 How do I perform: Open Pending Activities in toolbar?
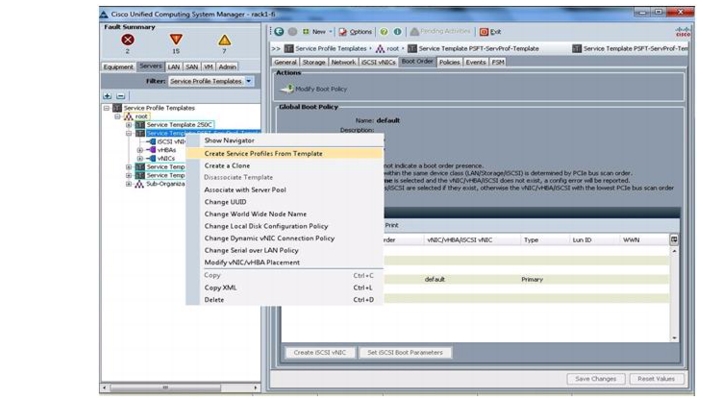click(x=440, y=31)
